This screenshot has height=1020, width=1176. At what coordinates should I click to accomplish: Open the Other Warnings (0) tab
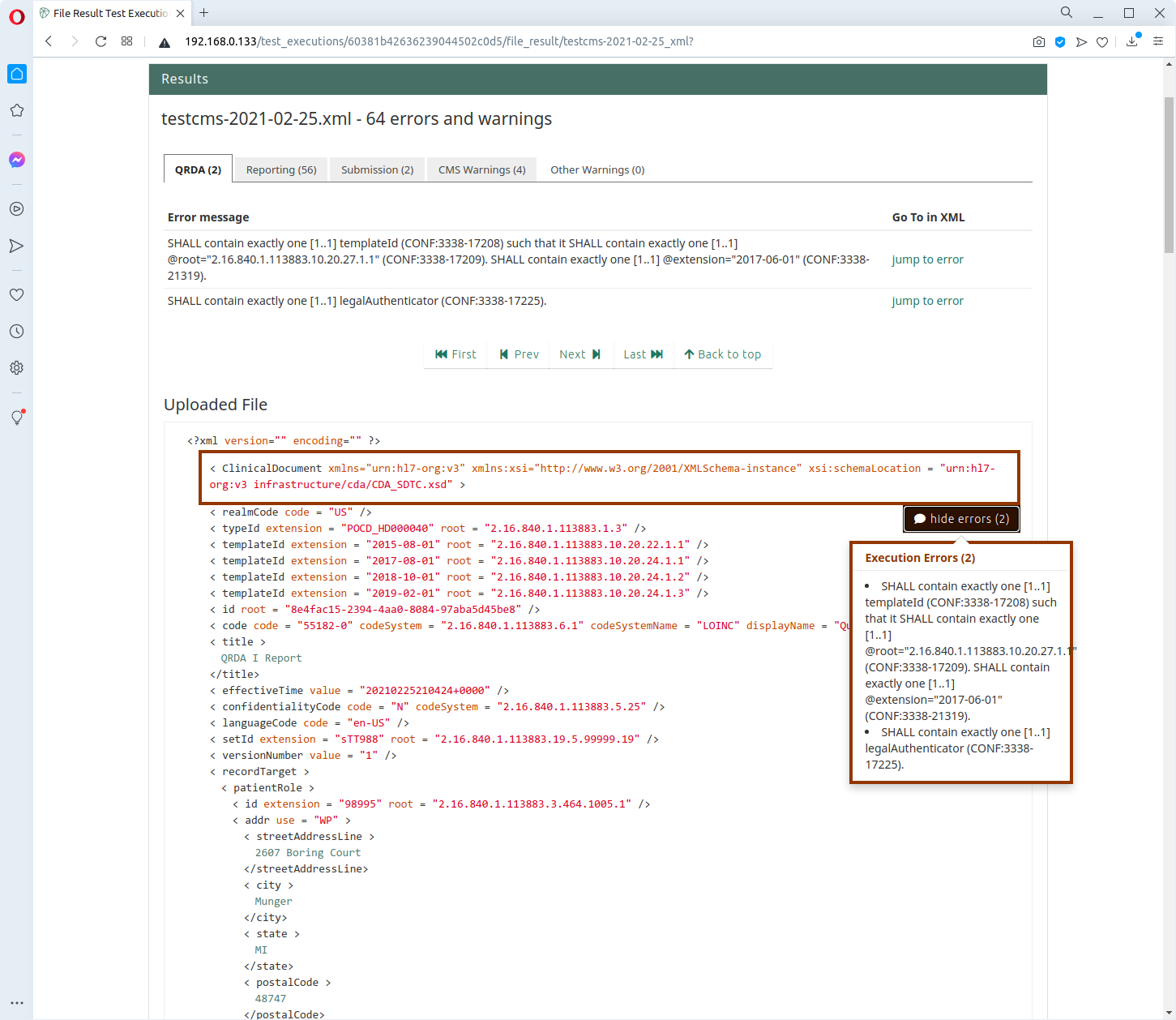[597, 169]
